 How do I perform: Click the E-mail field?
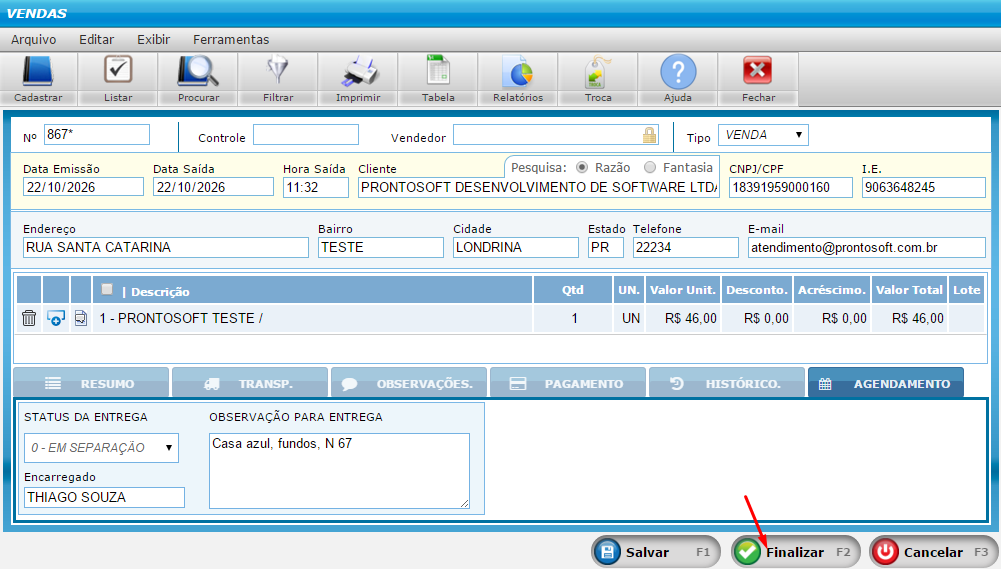point(867,247)
